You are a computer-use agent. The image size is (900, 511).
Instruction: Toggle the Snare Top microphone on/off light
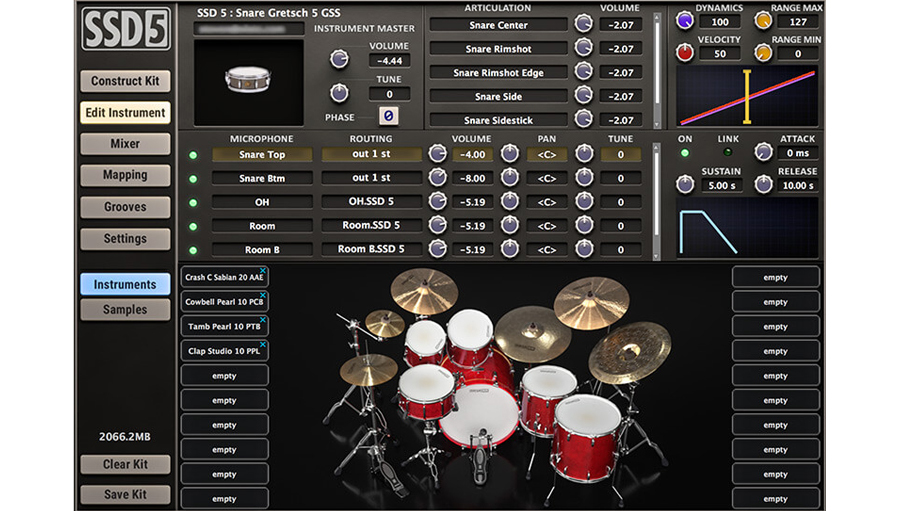[x=193, y=155]
